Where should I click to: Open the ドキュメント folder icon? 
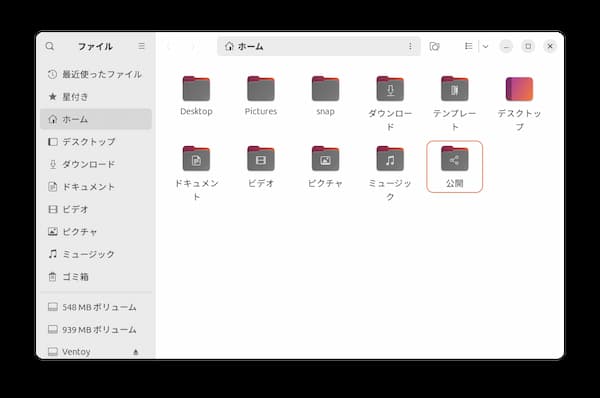[196, 158]
